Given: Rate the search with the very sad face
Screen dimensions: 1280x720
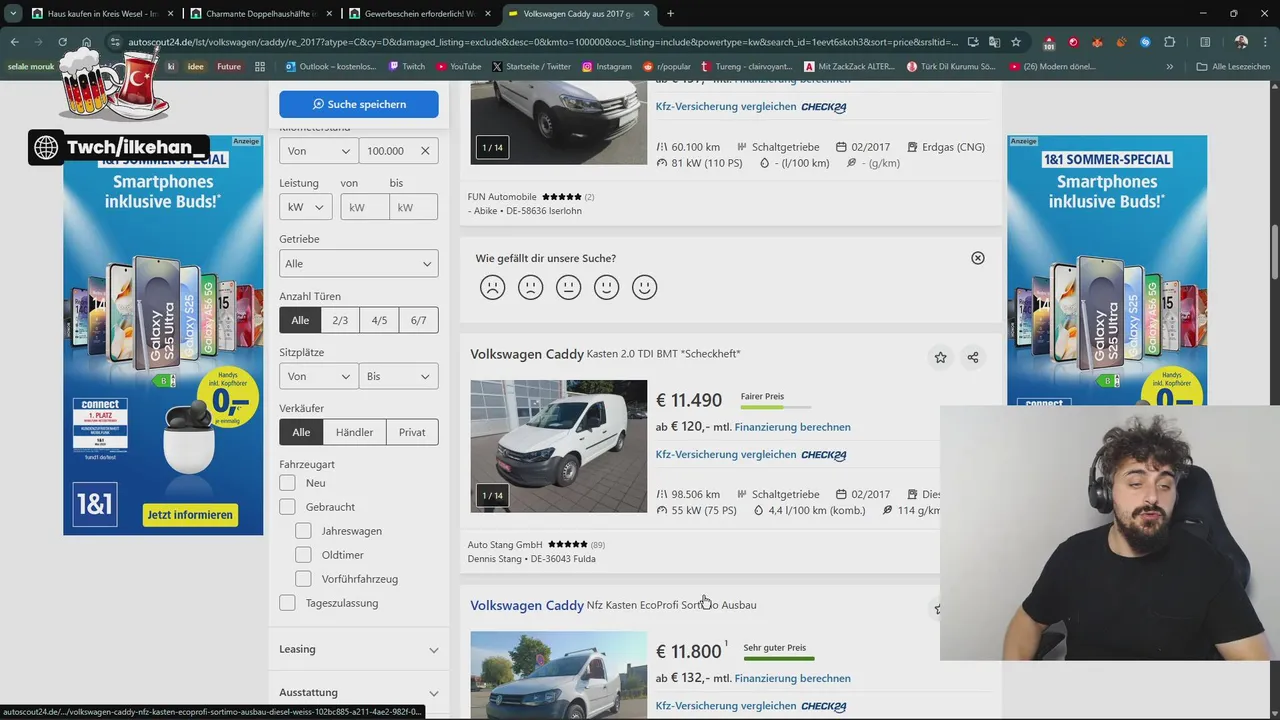Looking at the screenshot, I should (x=492, y=287).
